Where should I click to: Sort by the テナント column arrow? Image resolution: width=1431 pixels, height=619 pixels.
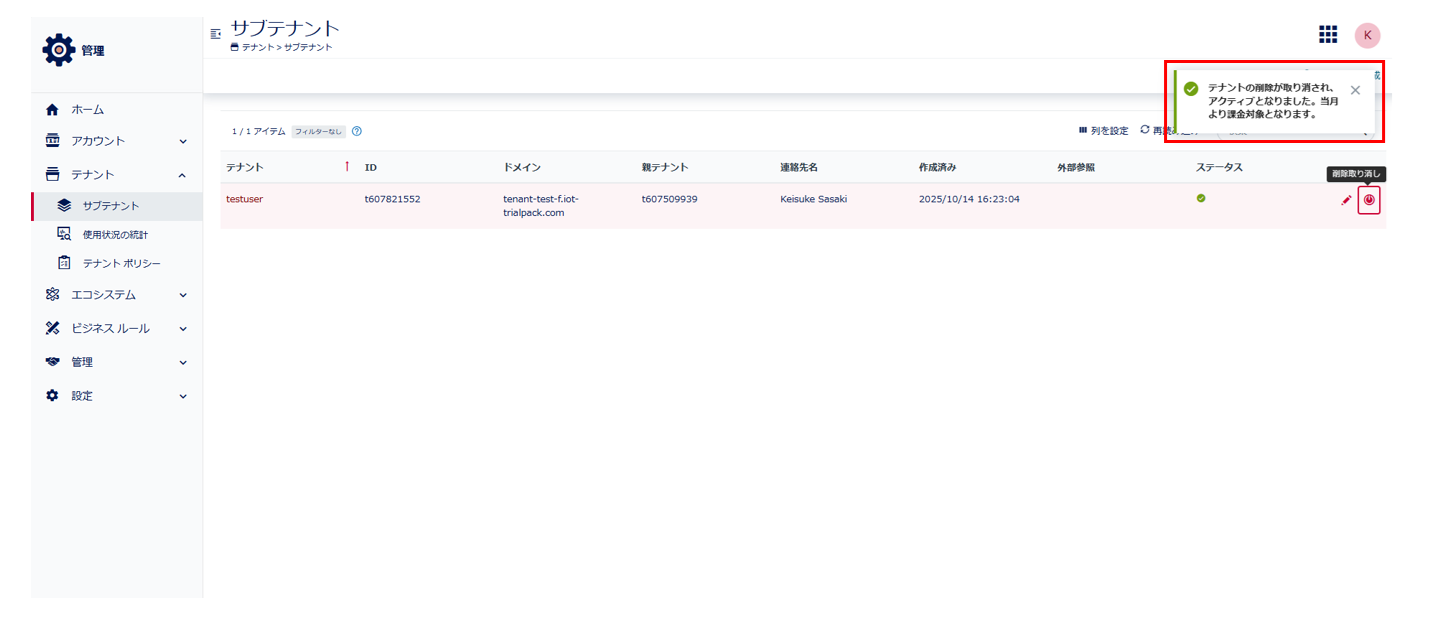pos(347,167)
